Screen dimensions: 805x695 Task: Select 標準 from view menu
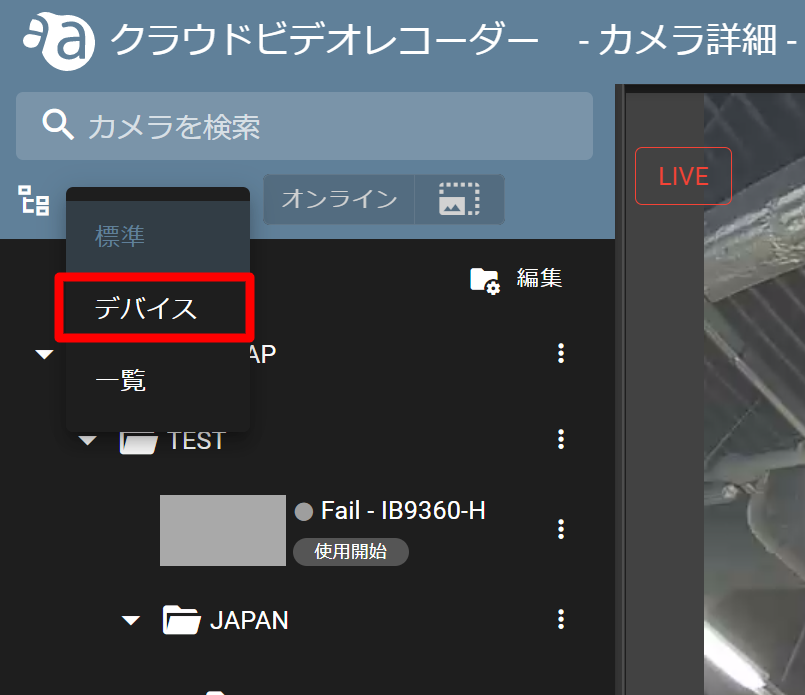click(x=158, y=237)
